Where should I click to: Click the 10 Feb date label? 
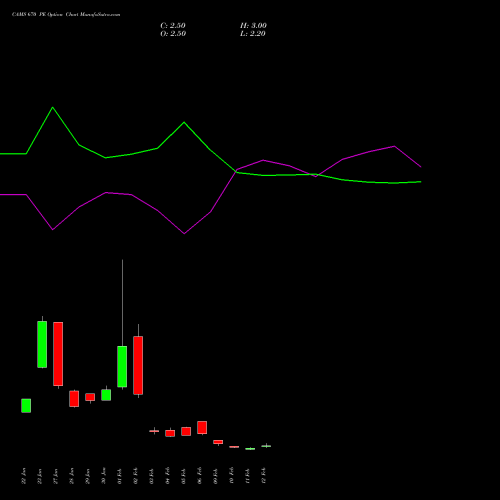(232, 476)
